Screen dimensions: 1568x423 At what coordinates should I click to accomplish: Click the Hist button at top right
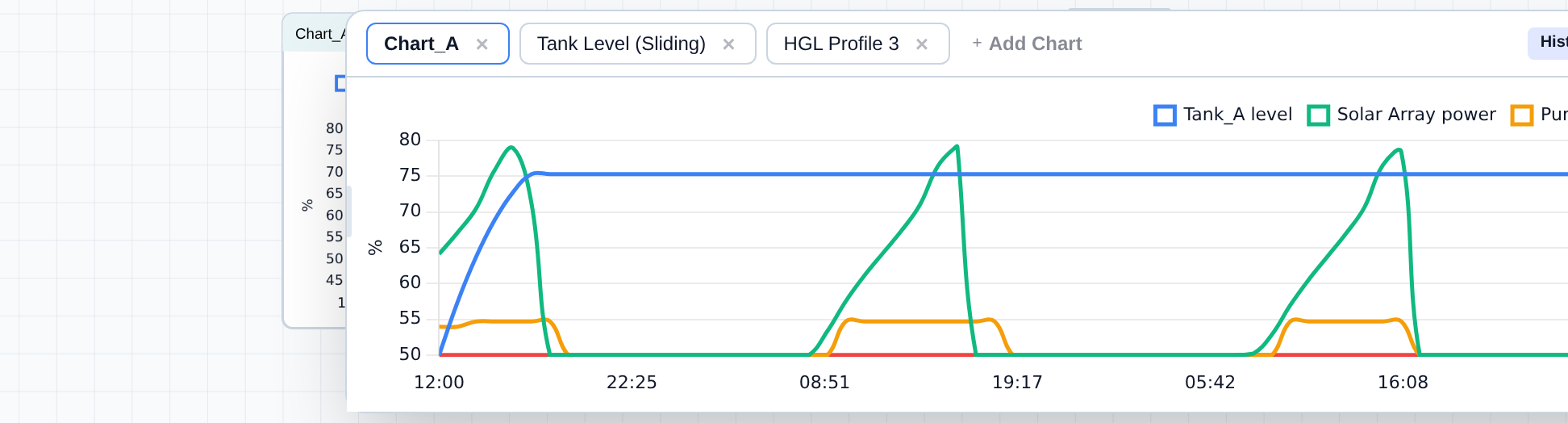[x=1549, y=43]
